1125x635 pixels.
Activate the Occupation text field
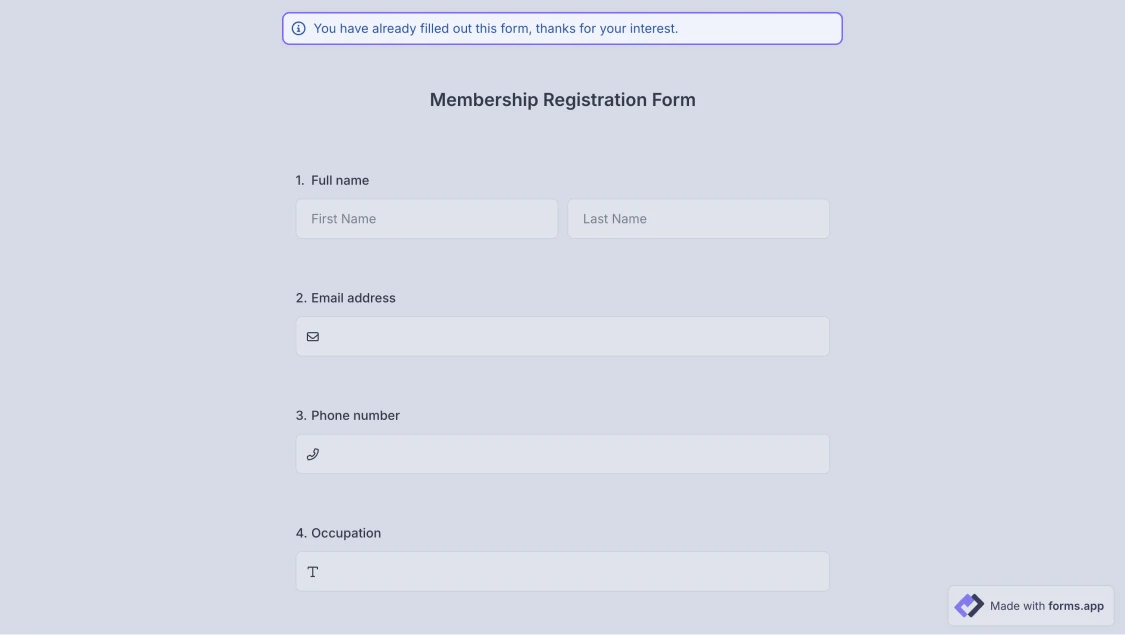click(570, 572)
